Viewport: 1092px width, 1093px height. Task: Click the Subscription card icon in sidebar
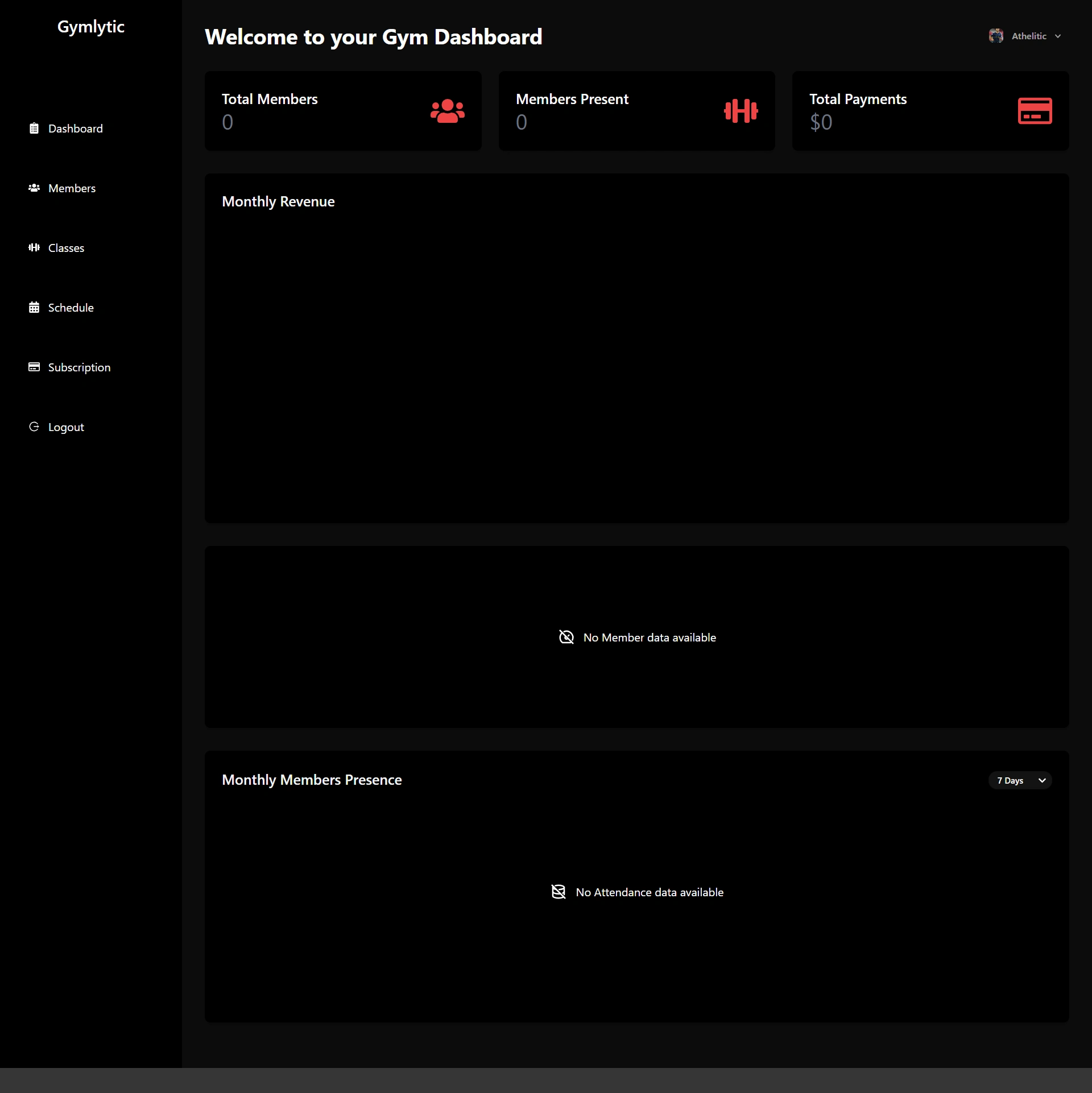click(x=34, y=367)
